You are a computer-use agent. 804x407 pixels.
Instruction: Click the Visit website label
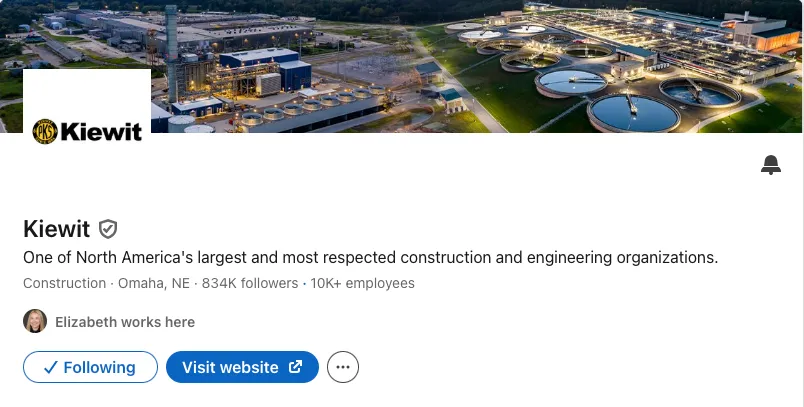[230, 368]
